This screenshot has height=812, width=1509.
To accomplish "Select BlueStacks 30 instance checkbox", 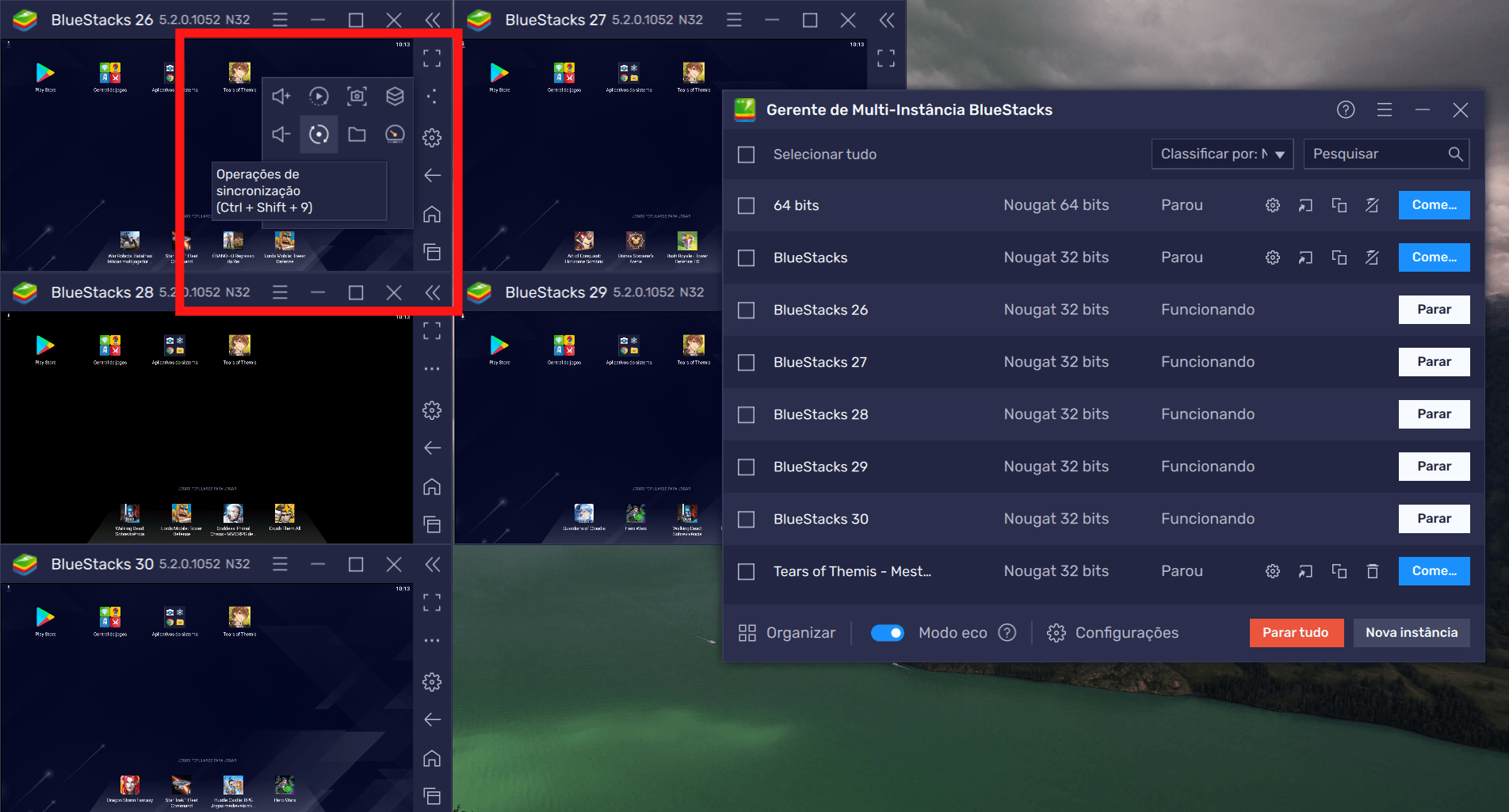I will coord(746,519).
